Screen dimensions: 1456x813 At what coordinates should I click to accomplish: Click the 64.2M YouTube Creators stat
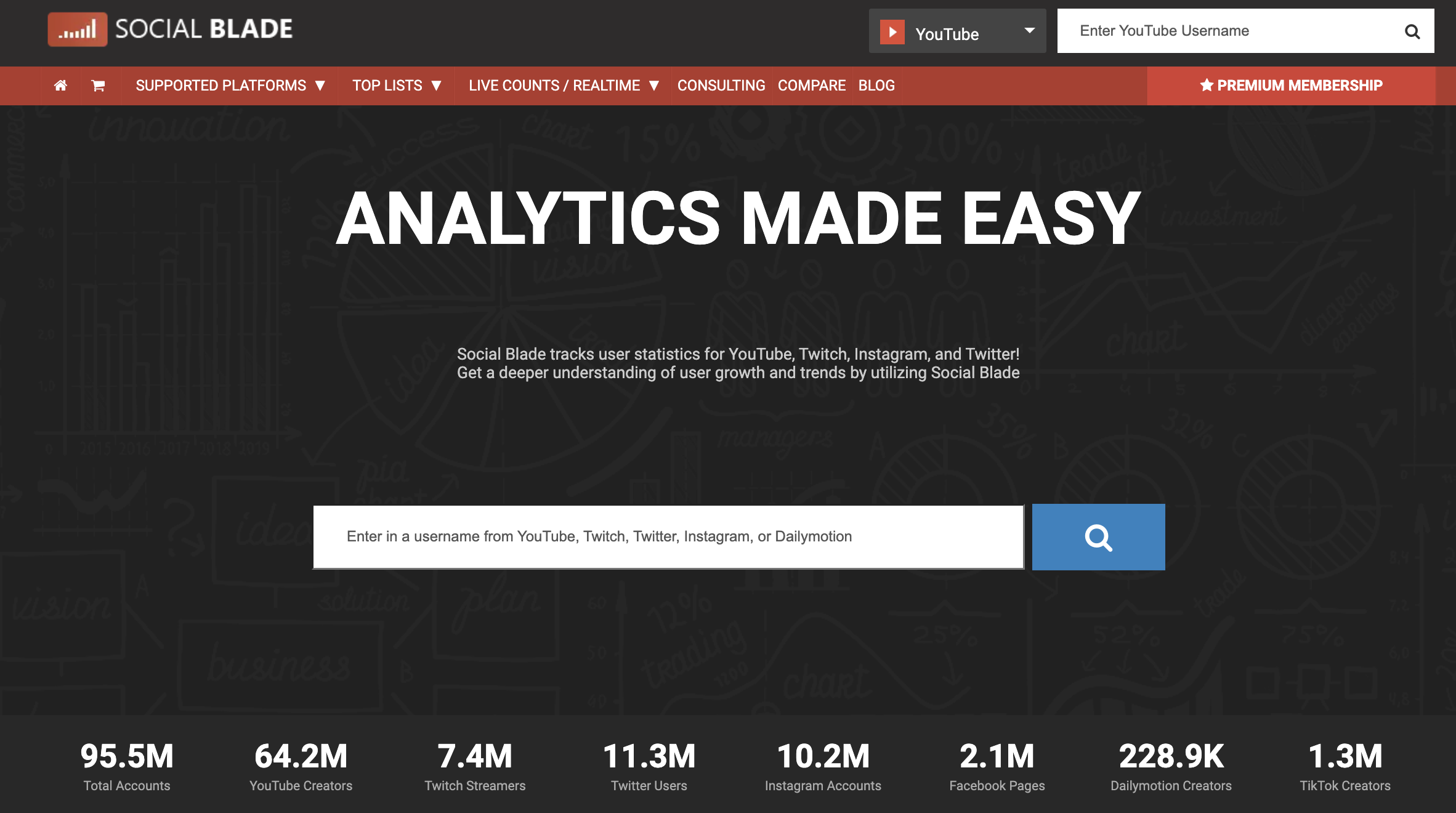[x=301, y=766]
